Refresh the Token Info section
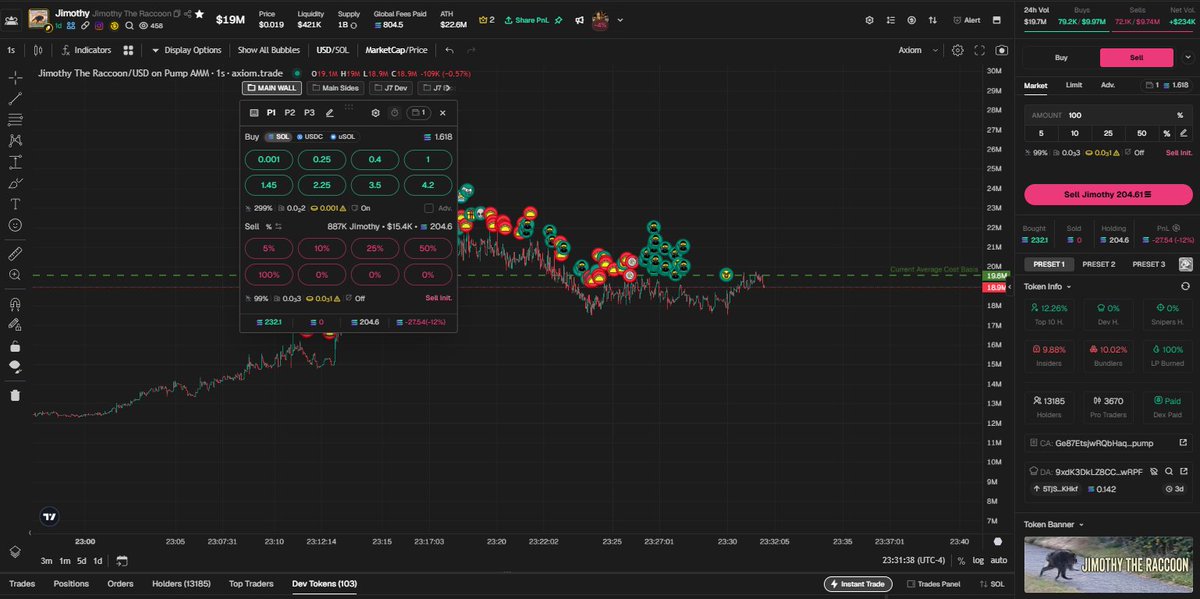Image resolution: width=1200 pixels, height=599 pixels. pos(1185,286)
